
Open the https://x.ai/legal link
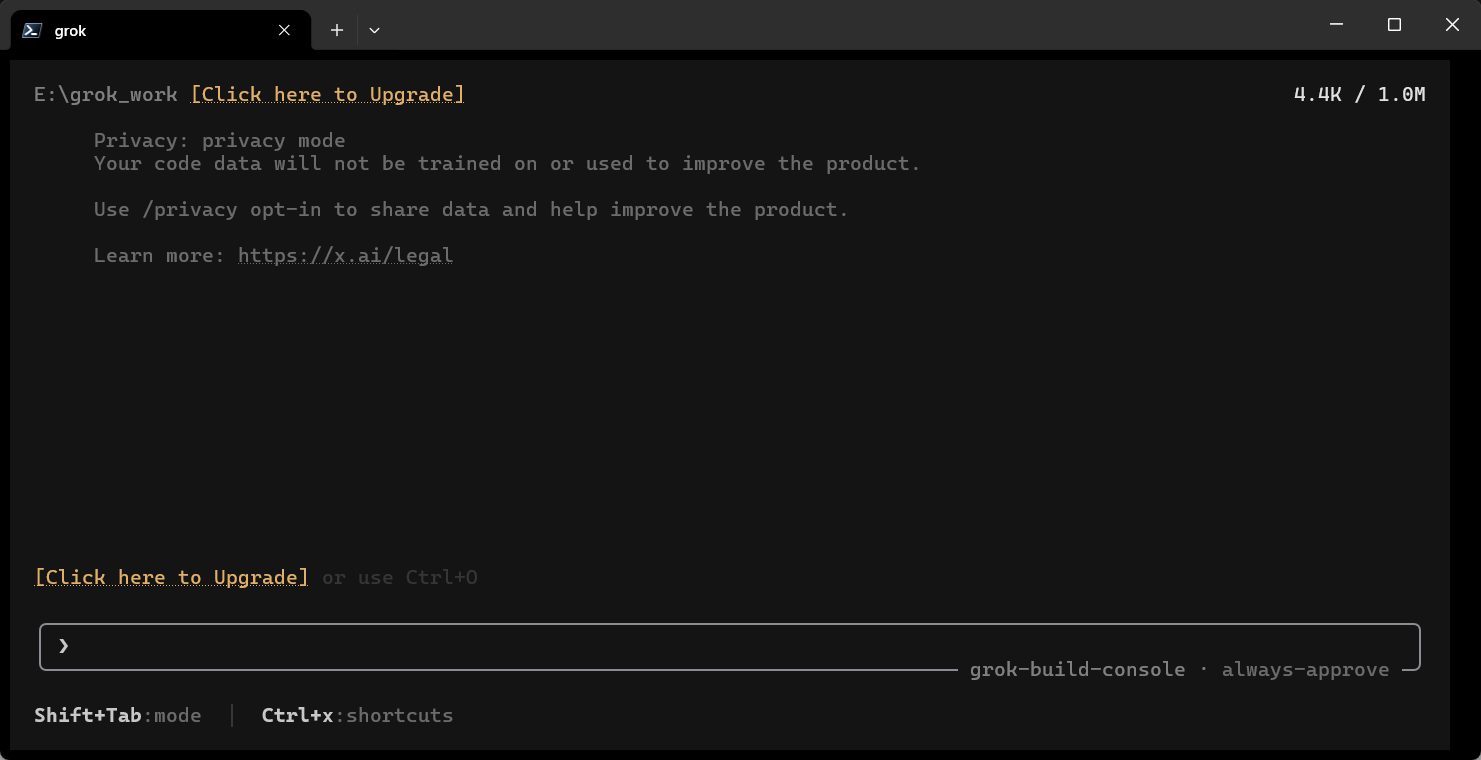(x=345, y=255)
